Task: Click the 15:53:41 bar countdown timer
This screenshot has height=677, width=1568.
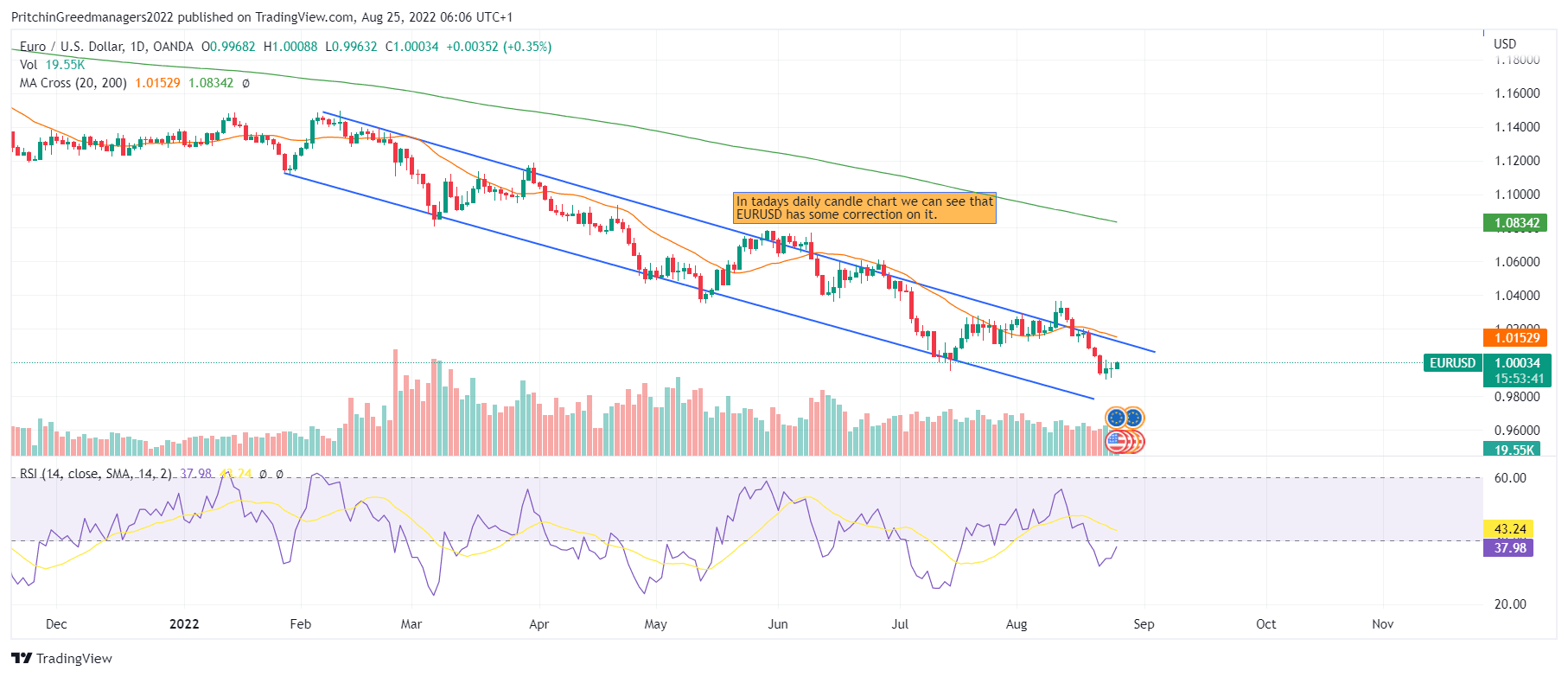Action: point(1517,379)
